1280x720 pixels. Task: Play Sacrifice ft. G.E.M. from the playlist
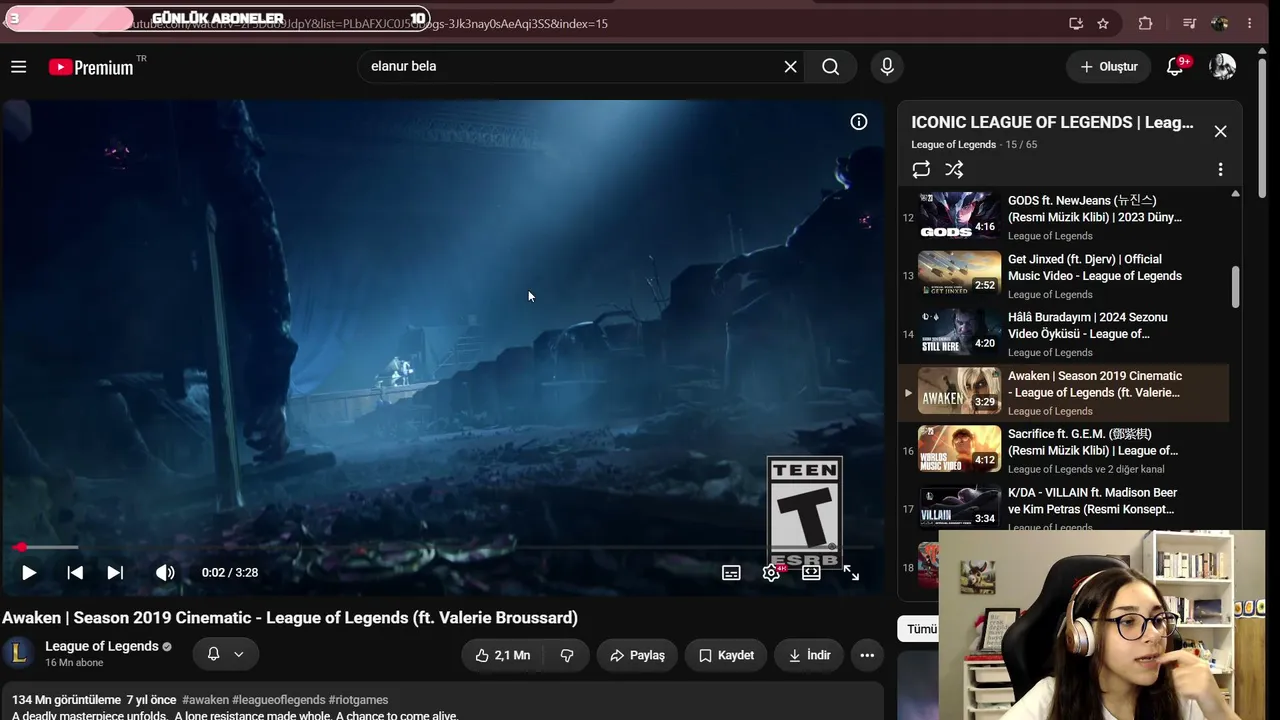pos(1064,451)
